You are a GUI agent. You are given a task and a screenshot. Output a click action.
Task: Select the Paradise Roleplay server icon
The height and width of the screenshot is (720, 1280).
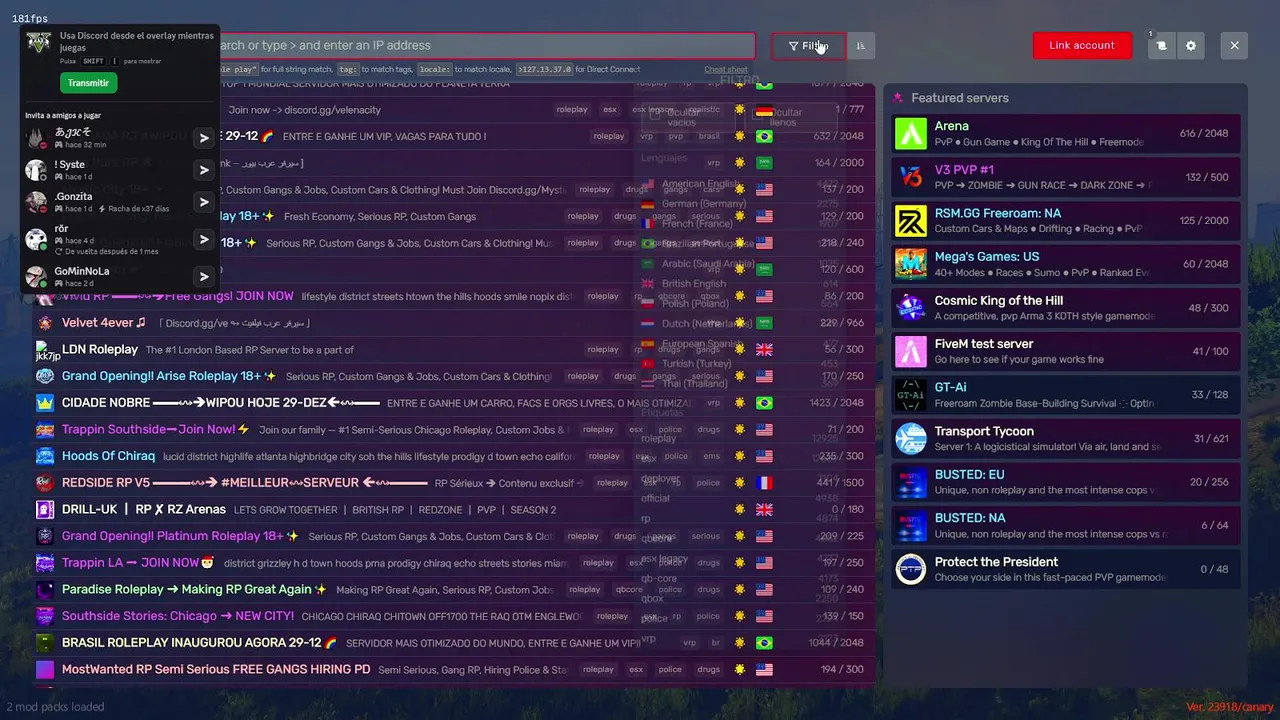(45, 589)
